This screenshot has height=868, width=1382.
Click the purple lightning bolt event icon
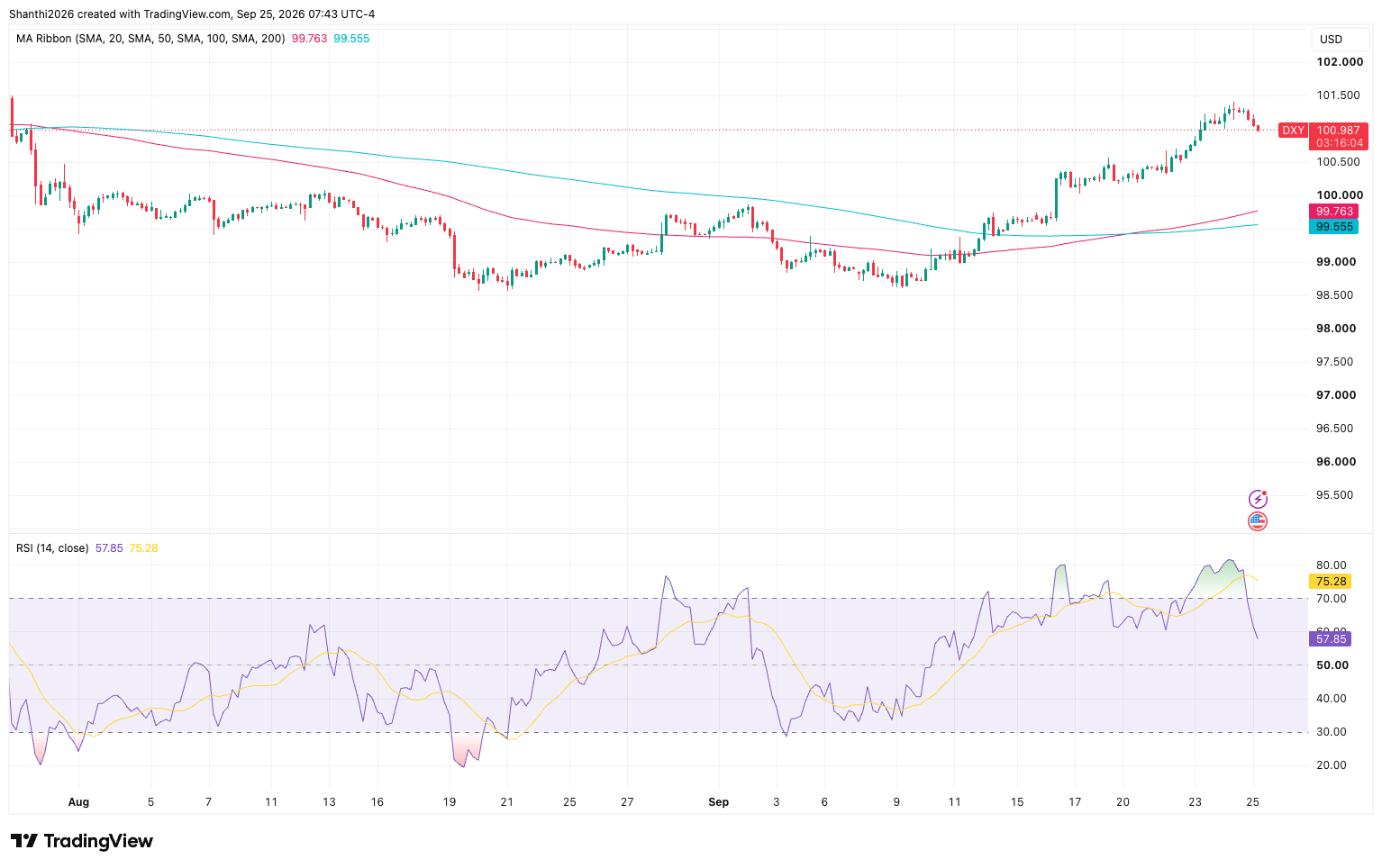coord(1258,499)
